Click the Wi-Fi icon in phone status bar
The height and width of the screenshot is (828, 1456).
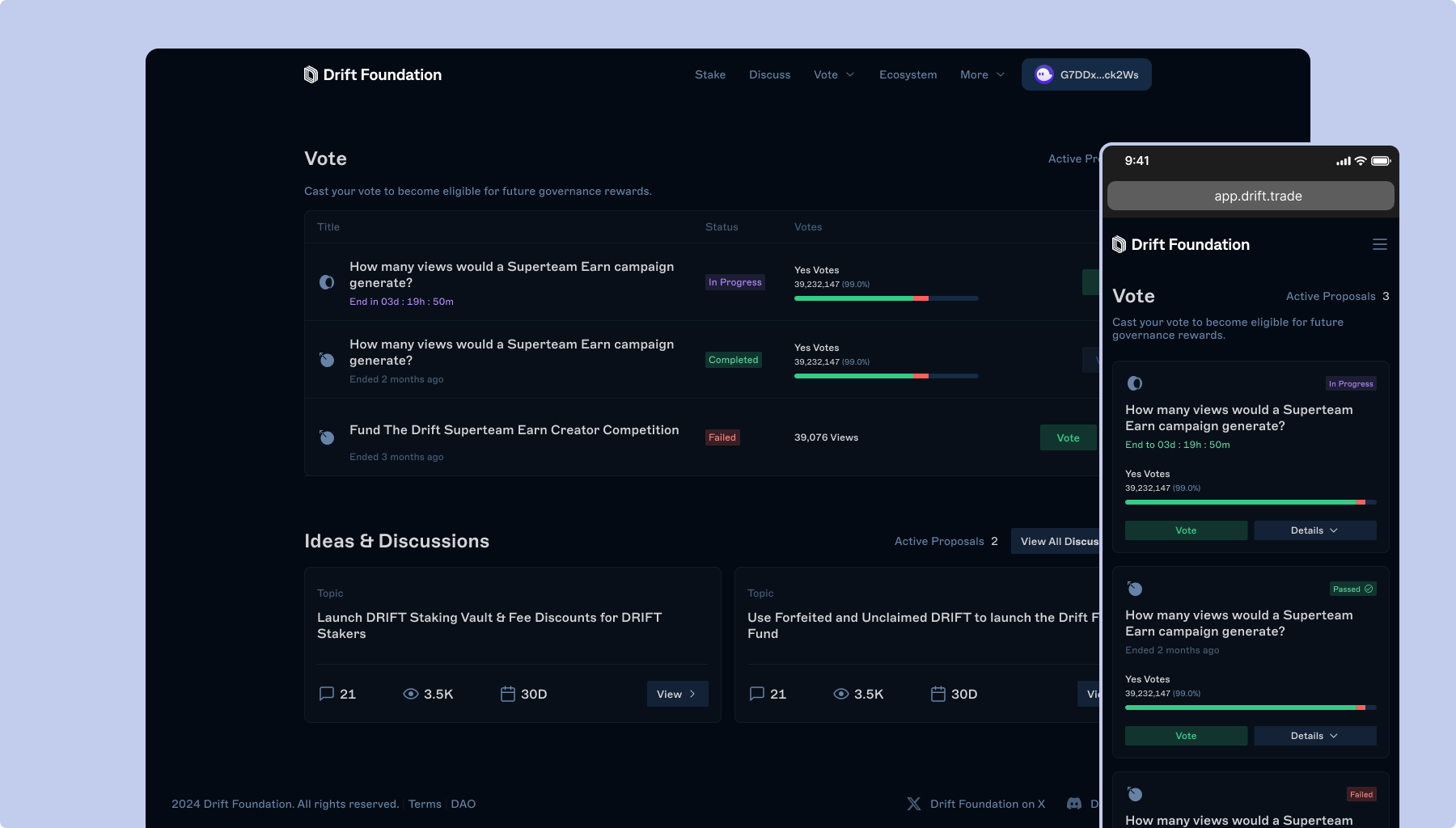(x=1361, y=161)
